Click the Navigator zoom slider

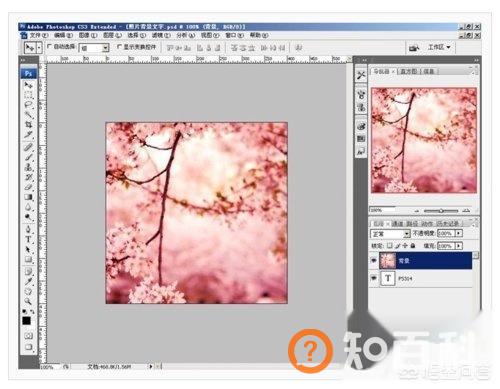click(x=441, y=211)
